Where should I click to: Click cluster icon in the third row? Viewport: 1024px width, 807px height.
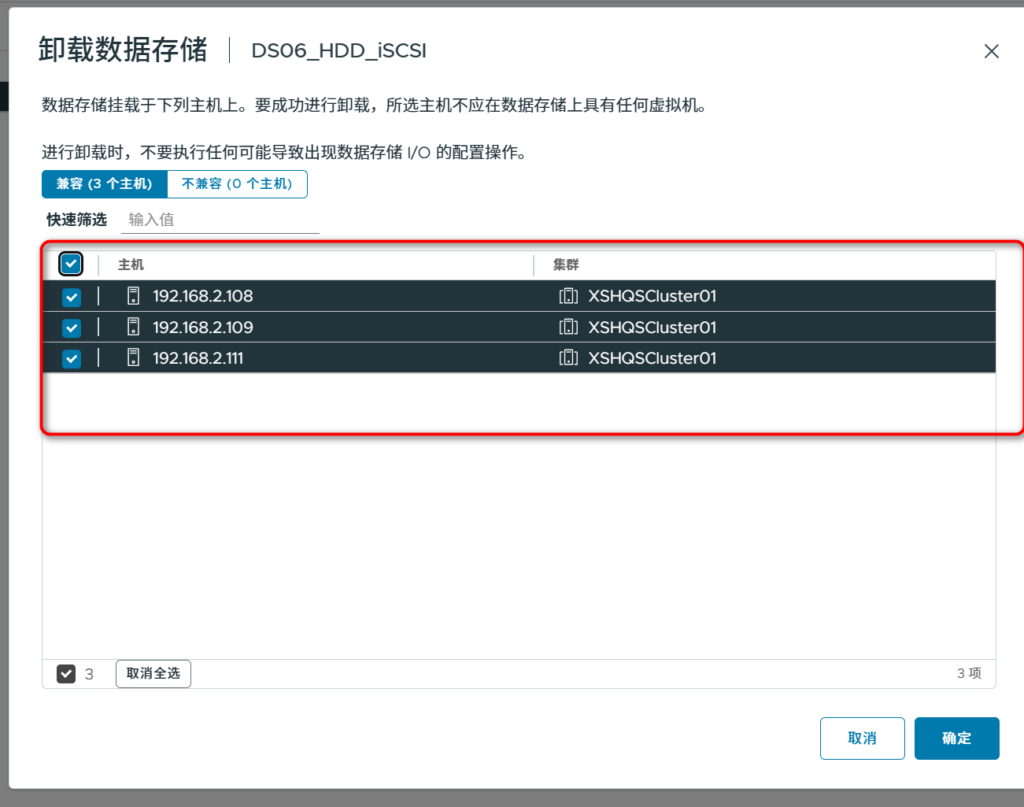568,358
